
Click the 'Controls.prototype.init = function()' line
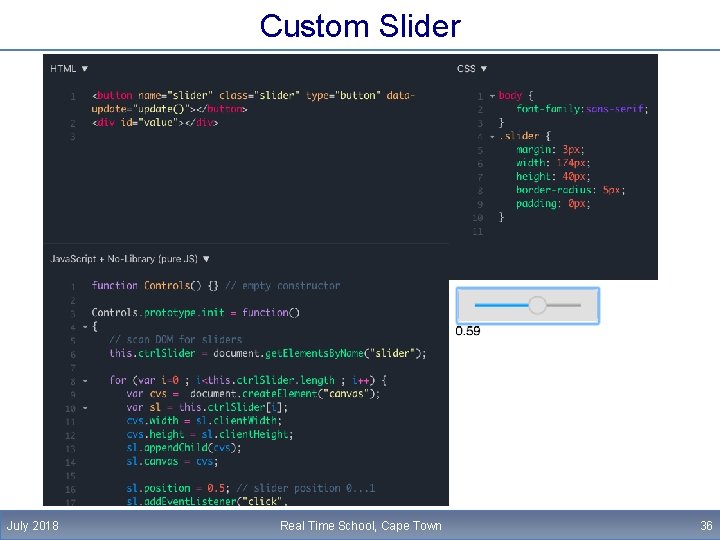point(196,313)
